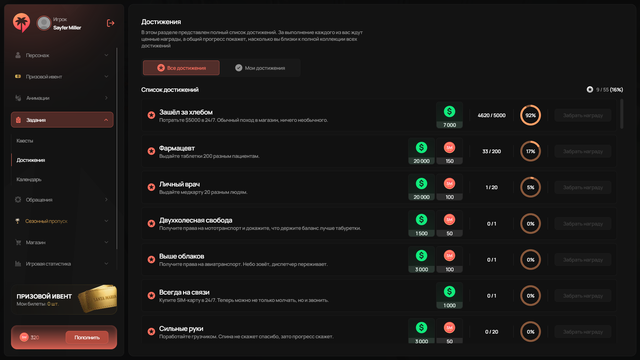Select Достижения submenu item
The image size is (640, 360).
click(31, 160)
